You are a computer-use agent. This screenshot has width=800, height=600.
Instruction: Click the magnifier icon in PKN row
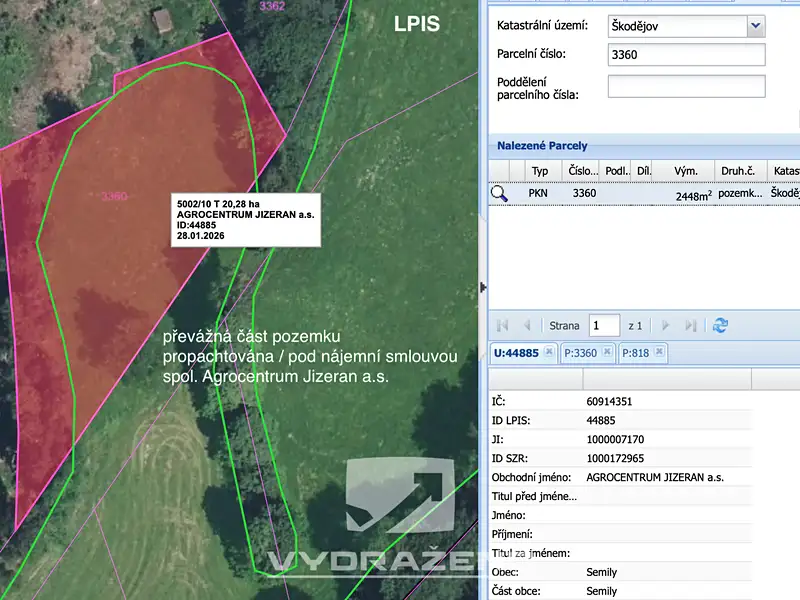click(x=499, y=193)
